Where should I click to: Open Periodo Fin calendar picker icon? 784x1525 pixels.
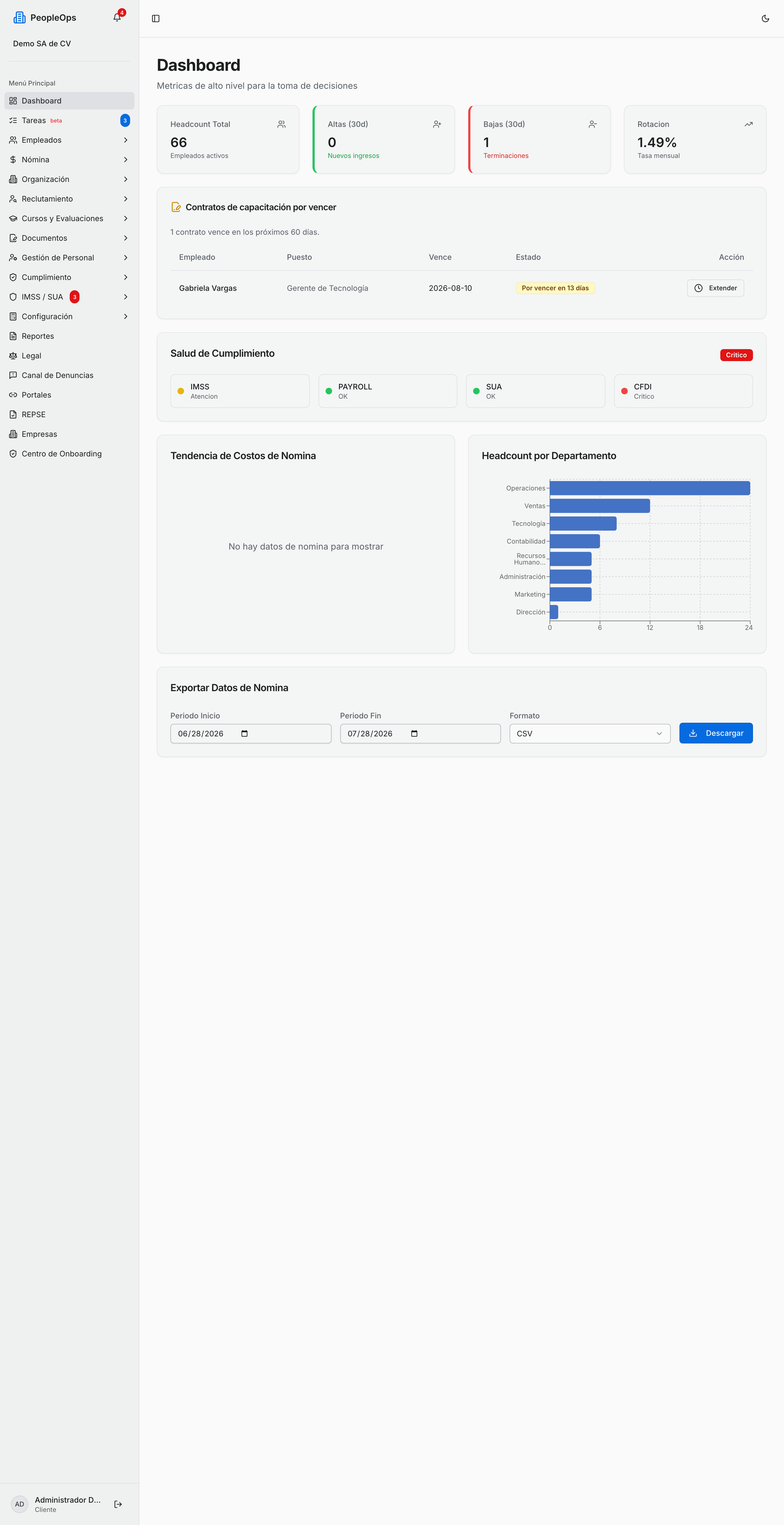coord(414,733)
